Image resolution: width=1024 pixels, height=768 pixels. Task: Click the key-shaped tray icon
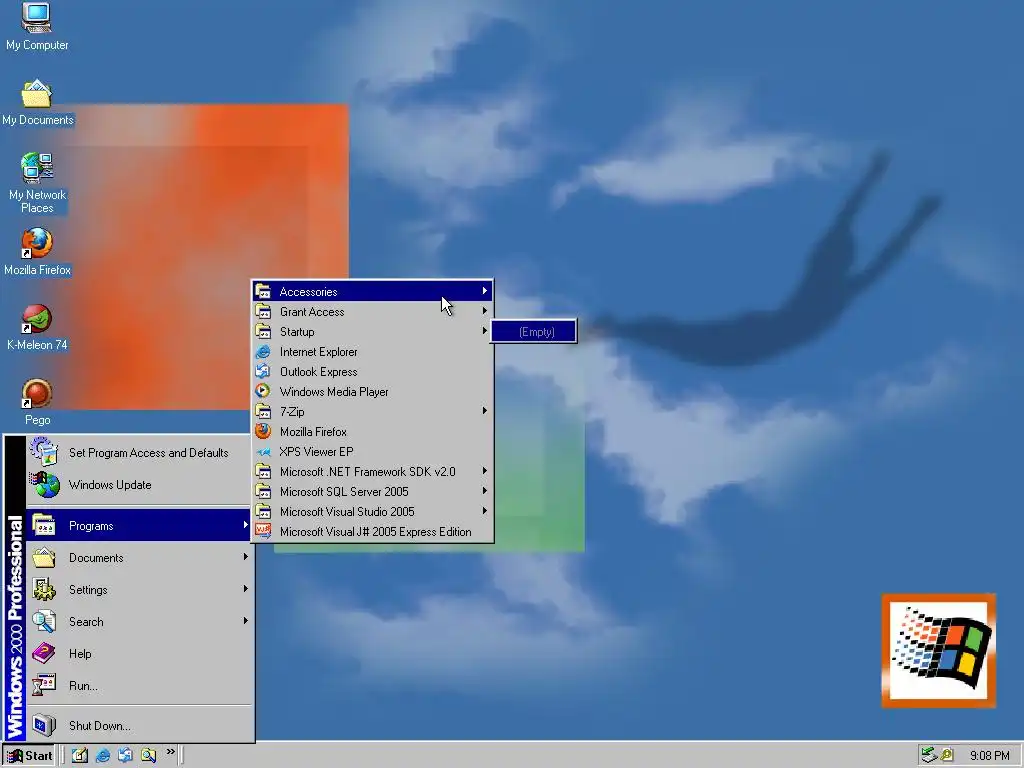click(x=947, y=756)
